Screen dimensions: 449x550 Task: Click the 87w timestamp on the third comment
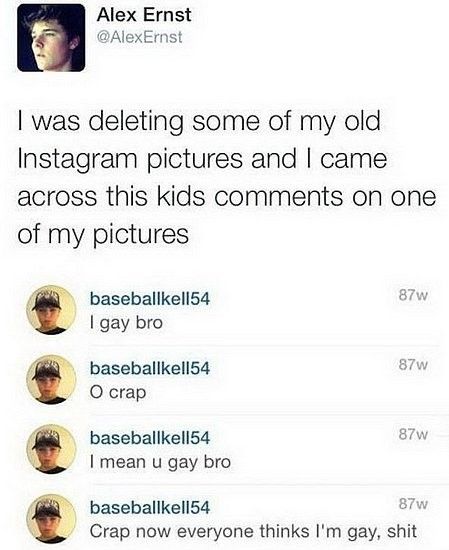[413, 435]
